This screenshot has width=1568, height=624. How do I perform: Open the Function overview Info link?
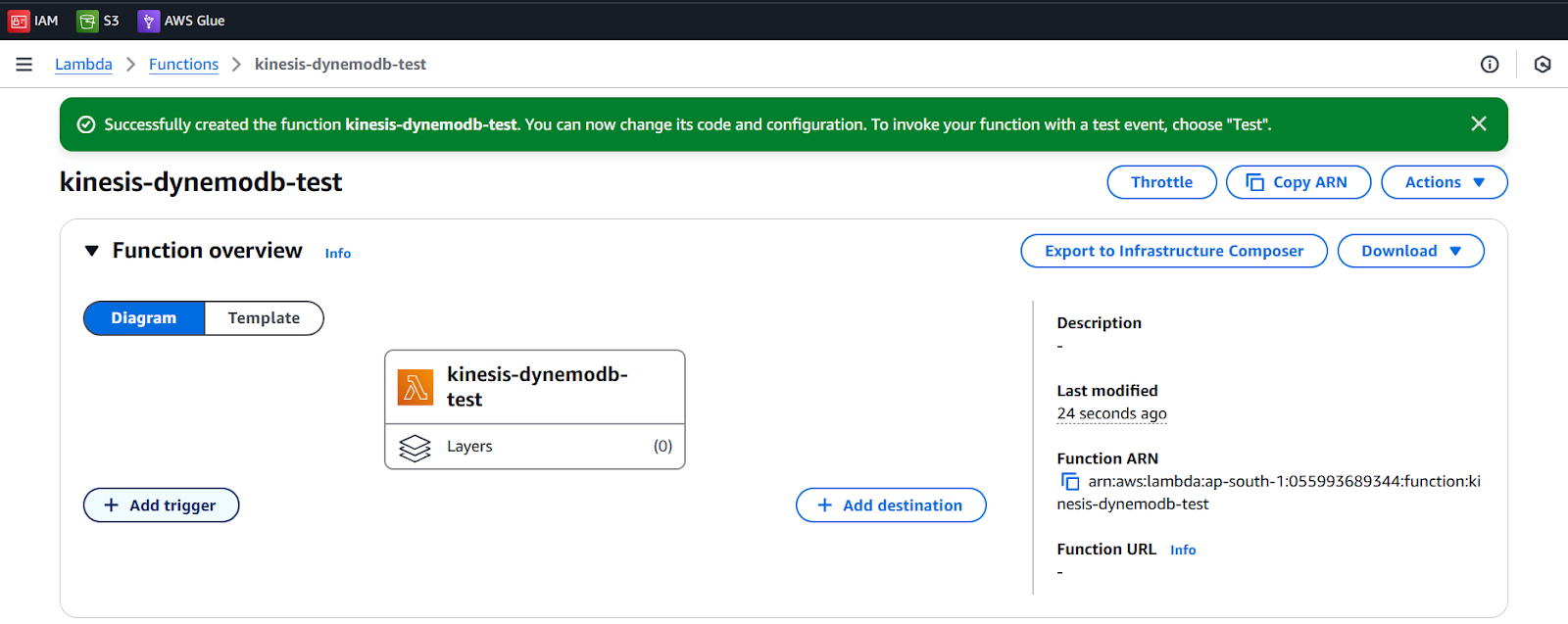(338, 253)
